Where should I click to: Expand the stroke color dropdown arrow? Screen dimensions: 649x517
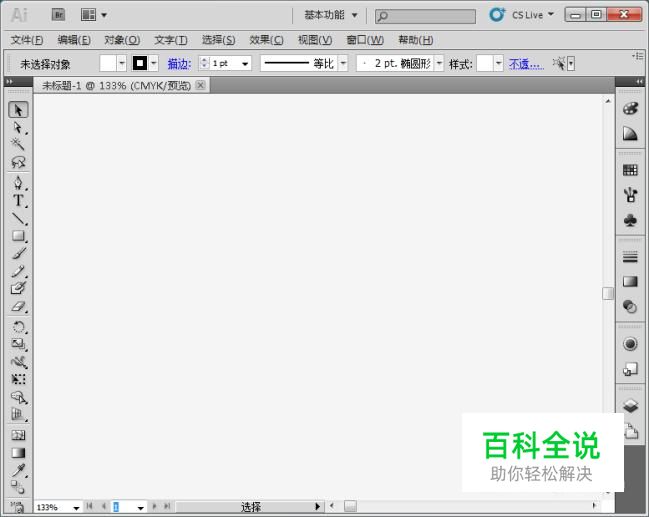point(154,64)
